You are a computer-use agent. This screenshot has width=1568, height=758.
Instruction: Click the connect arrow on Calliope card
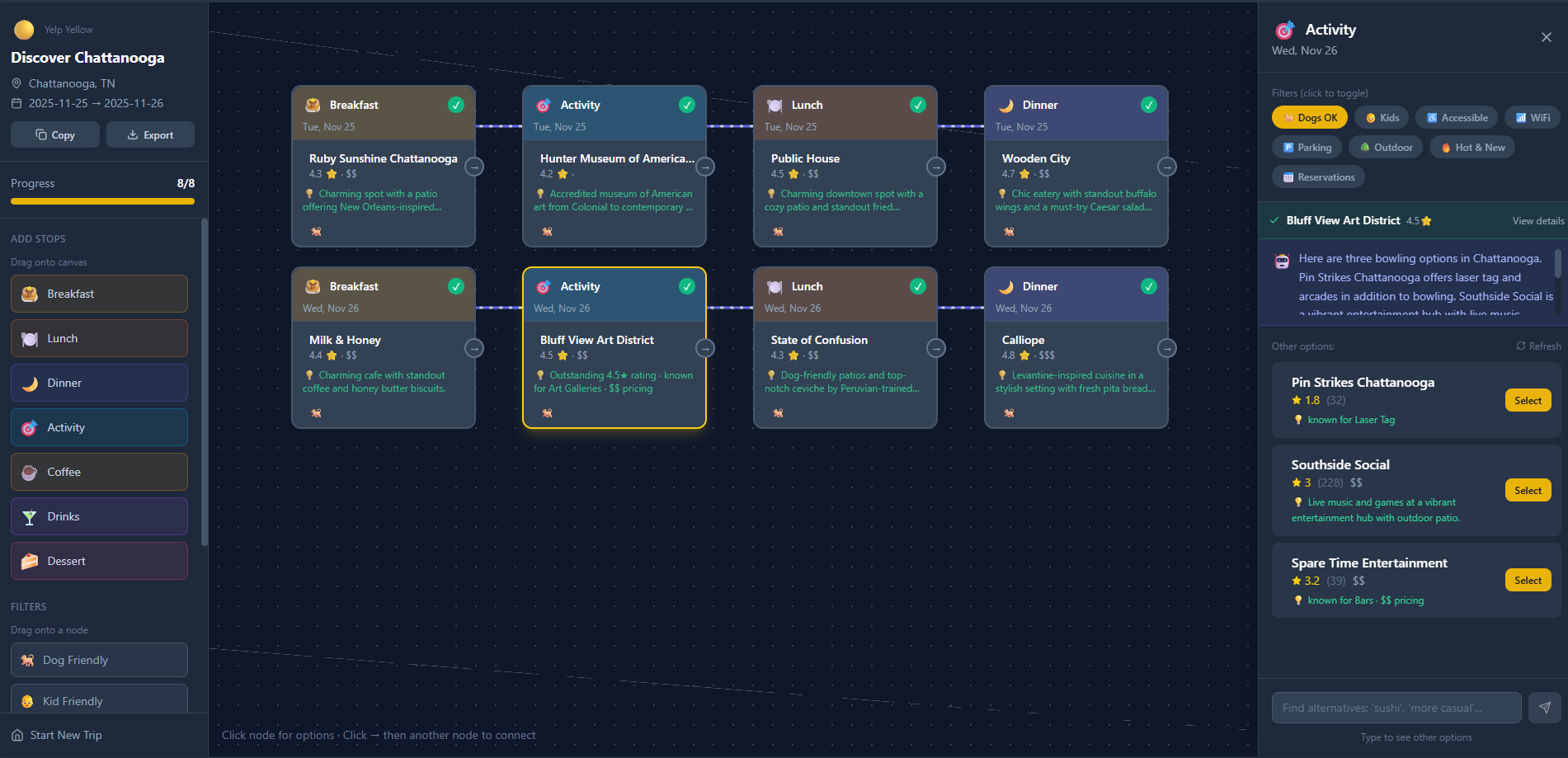pos(1167,348)
